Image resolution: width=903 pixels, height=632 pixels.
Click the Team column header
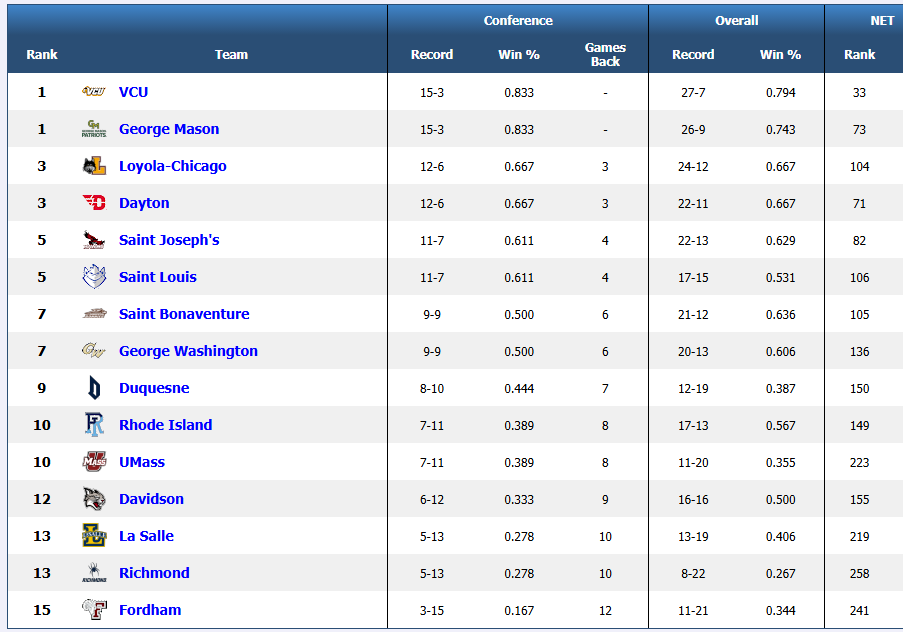(x=231, y=55)
